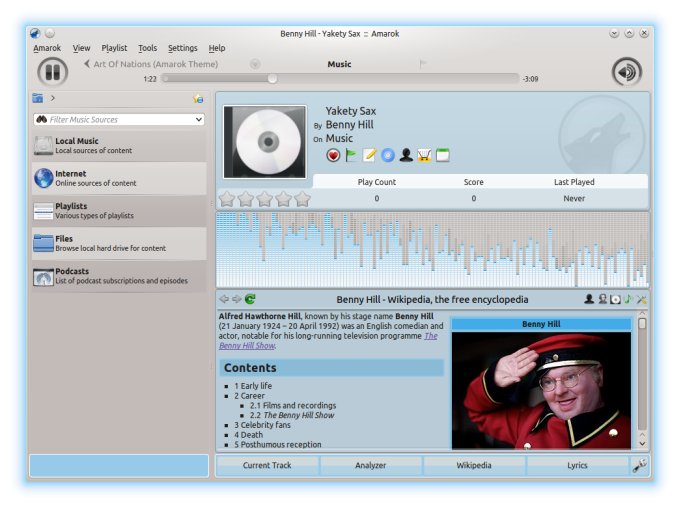Switch to Current Track applet tab
680x508 pixels.
(267, 465)
